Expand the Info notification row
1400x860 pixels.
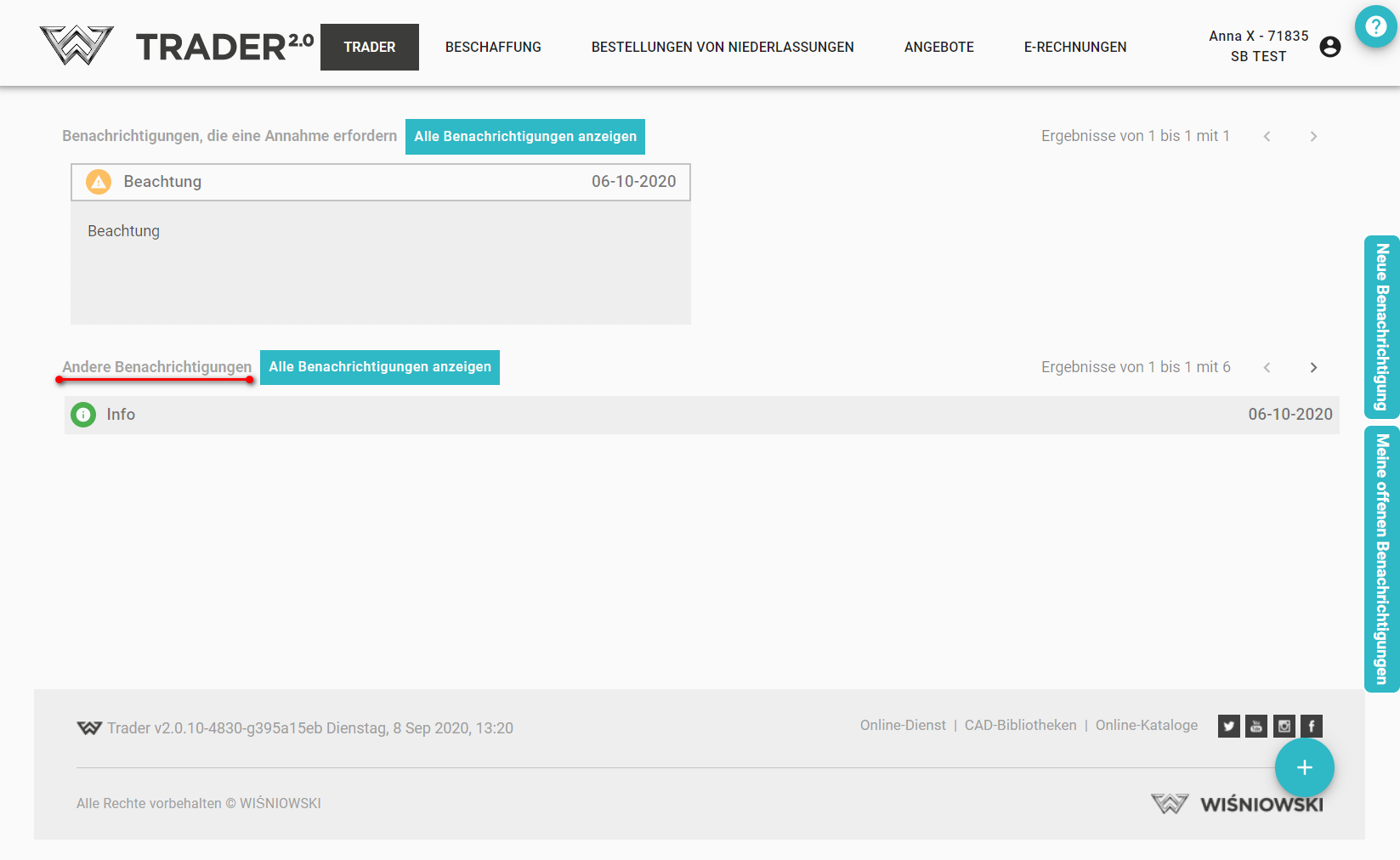click(x=701, y=415)
